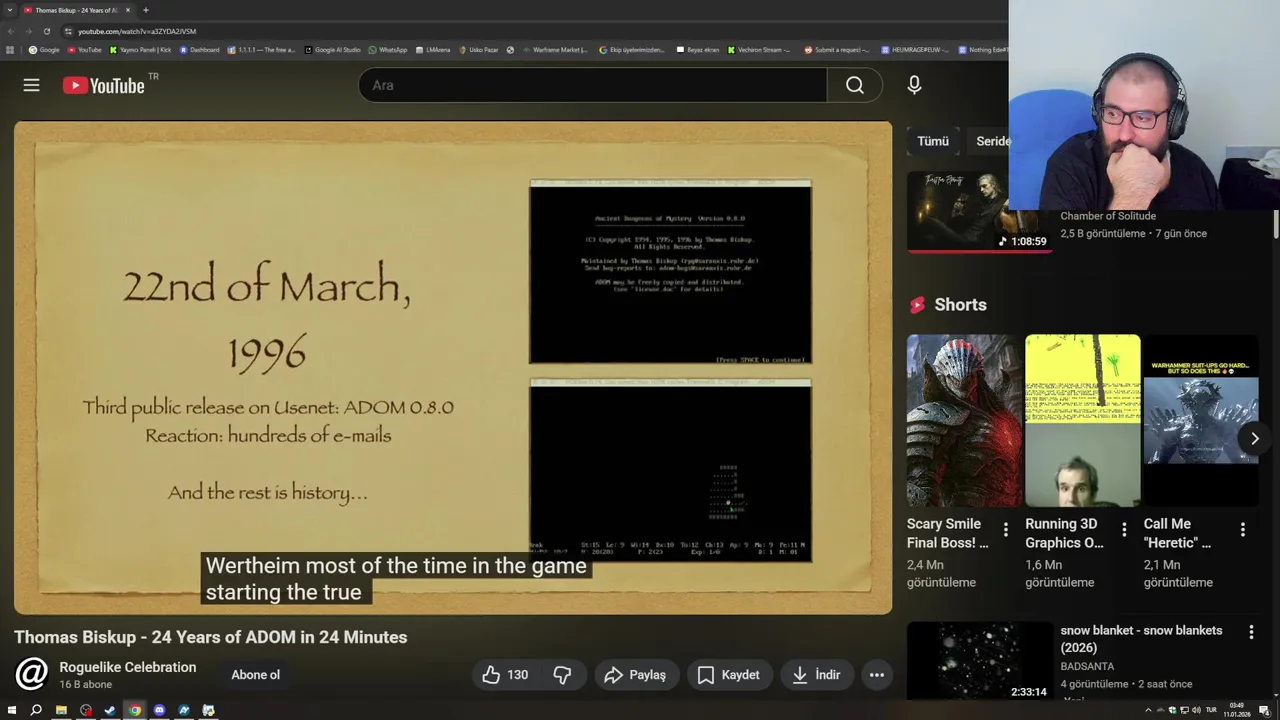Viewport: 1280px width, 720px height.
Task: Switch input language TUR indicator
Action: 1211,710
